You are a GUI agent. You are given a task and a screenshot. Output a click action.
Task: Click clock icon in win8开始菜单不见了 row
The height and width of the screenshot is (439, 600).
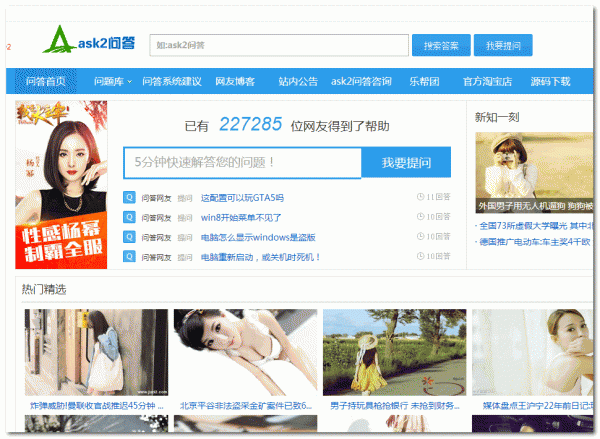[x=420, y=217]
